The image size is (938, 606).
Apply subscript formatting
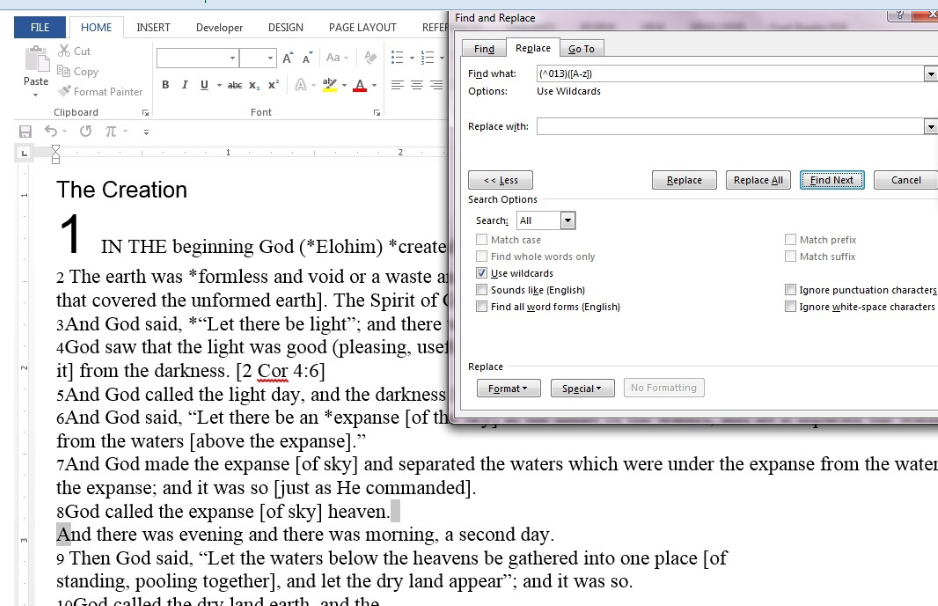[254, 85]
